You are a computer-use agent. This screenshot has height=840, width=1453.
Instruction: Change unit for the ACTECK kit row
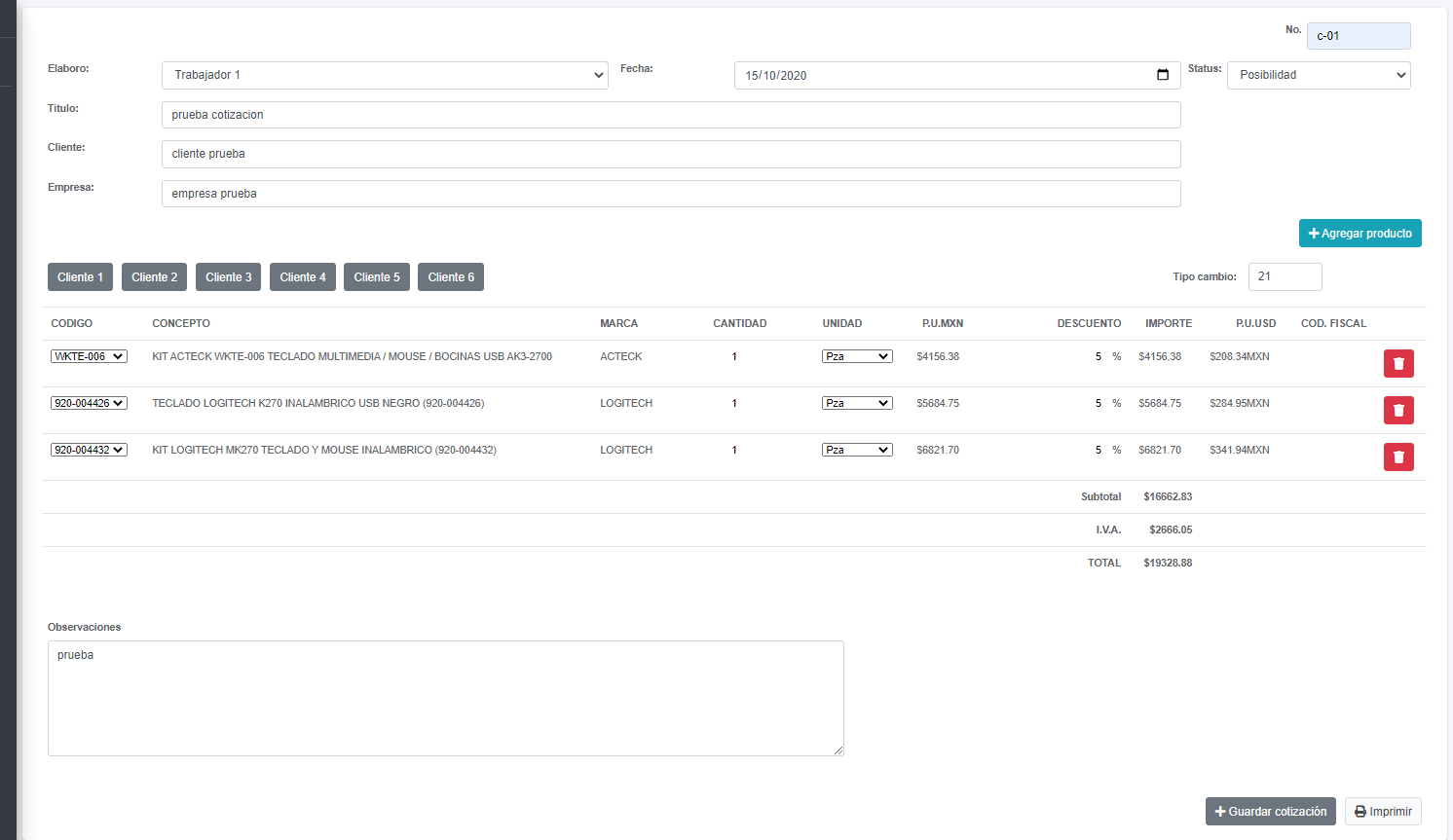pyautogui.click(x=857, y=356)
